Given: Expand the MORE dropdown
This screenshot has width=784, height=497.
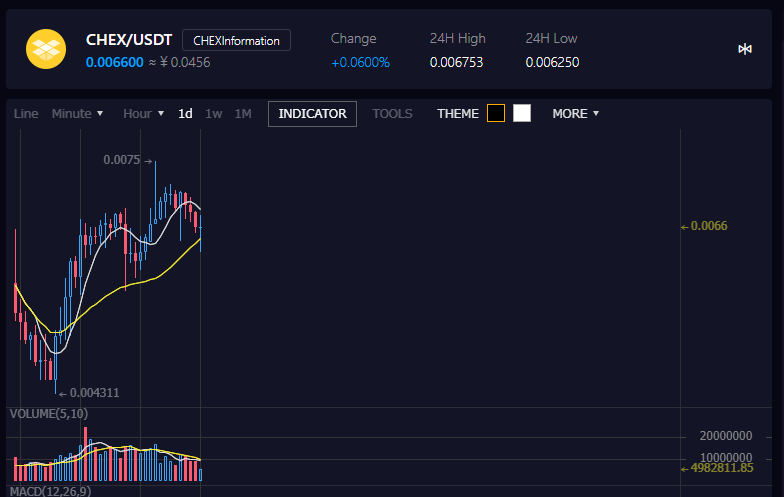Looking at the screenshot, I should click(575, 114).
